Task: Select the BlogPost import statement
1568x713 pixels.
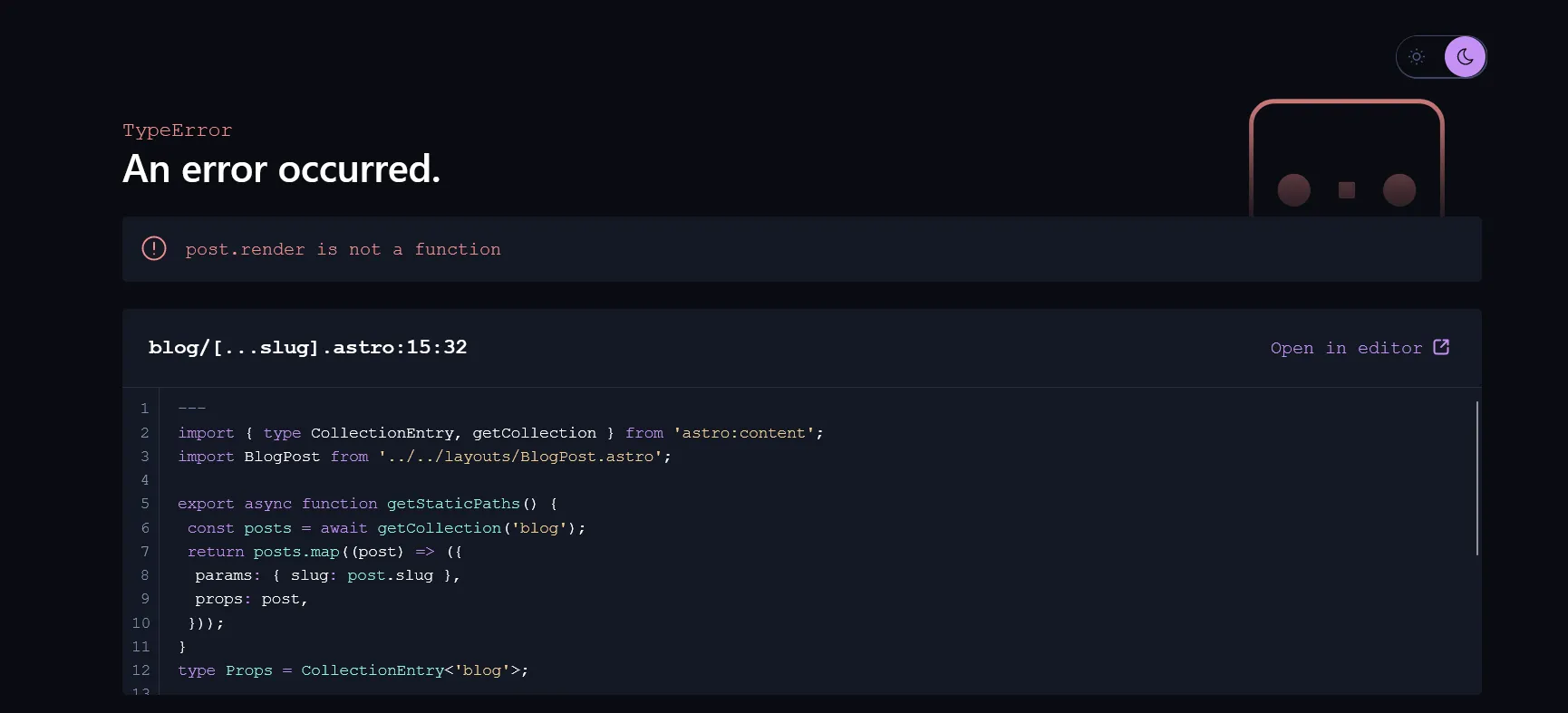Action: [x=424, y=457]
